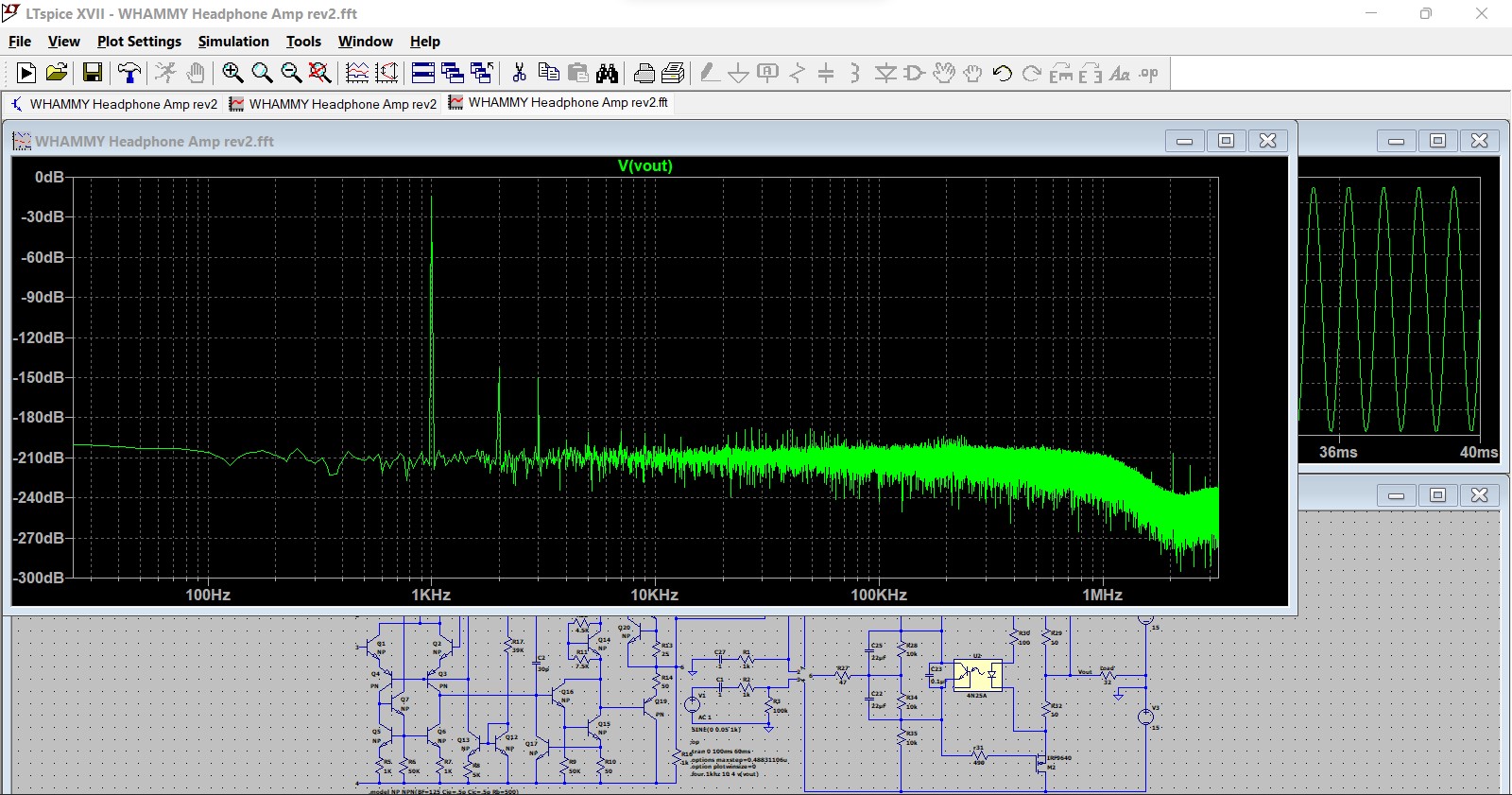Click the Redo arrow icon
The image size is (1512, 795).
point(1032,73)
